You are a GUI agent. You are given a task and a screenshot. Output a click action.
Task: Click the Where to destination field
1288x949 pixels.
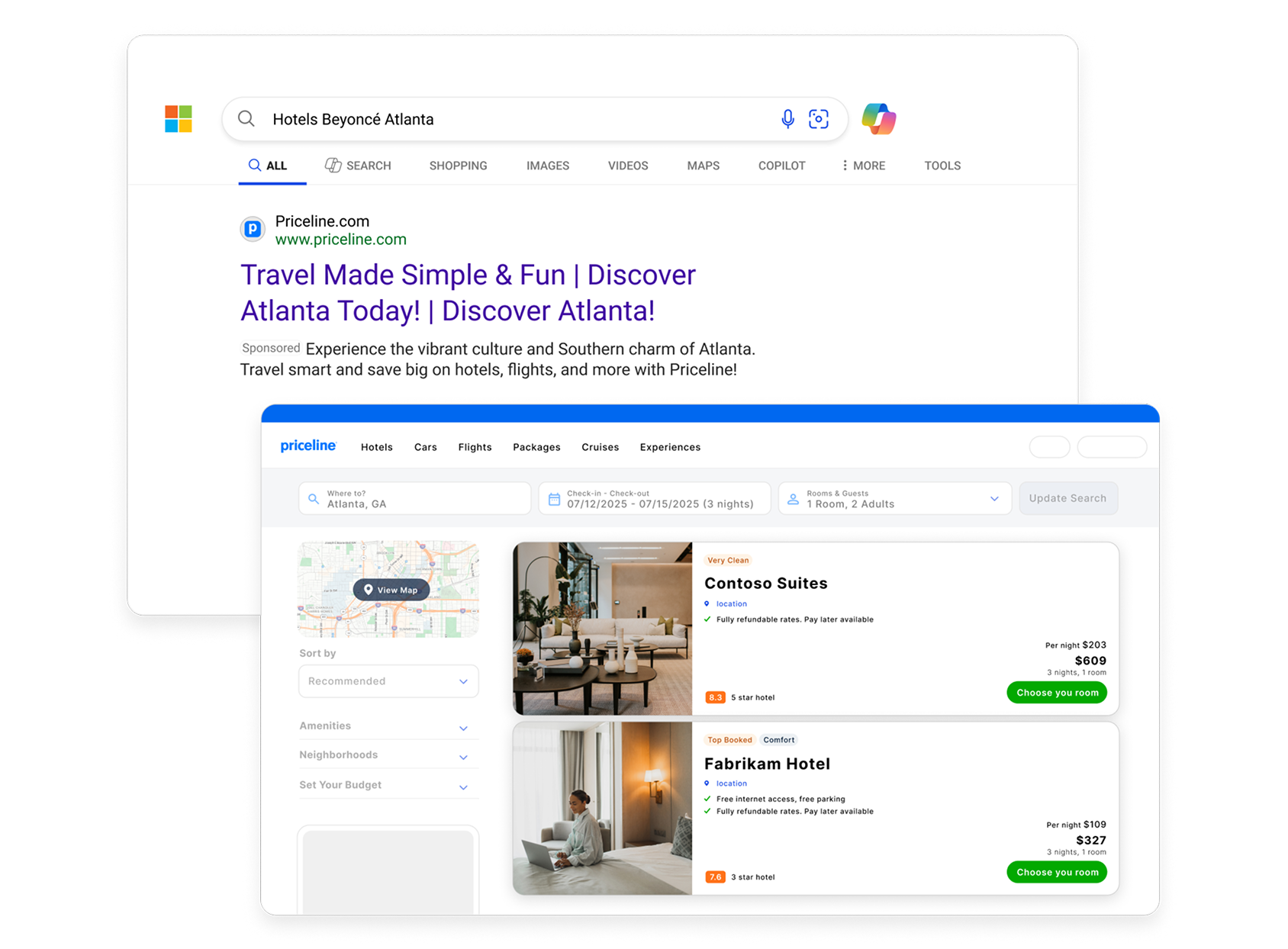click(x=416, y=499)
